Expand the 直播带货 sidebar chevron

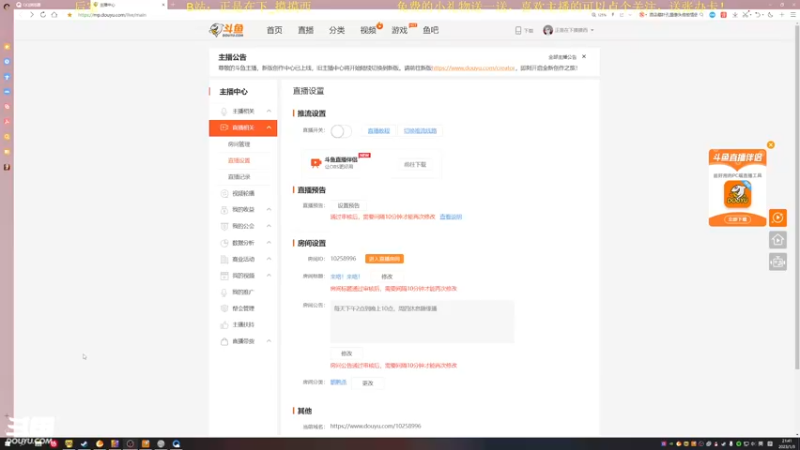269,341
